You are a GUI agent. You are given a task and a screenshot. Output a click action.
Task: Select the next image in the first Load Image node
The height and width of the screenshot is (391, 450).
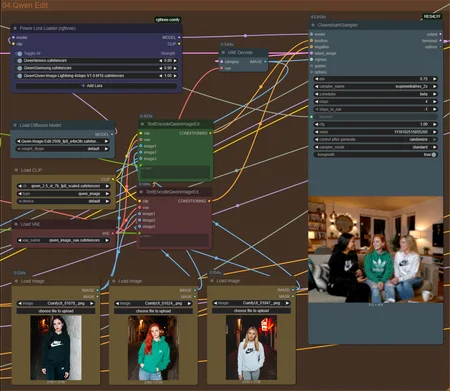click(x=92, y=303)
